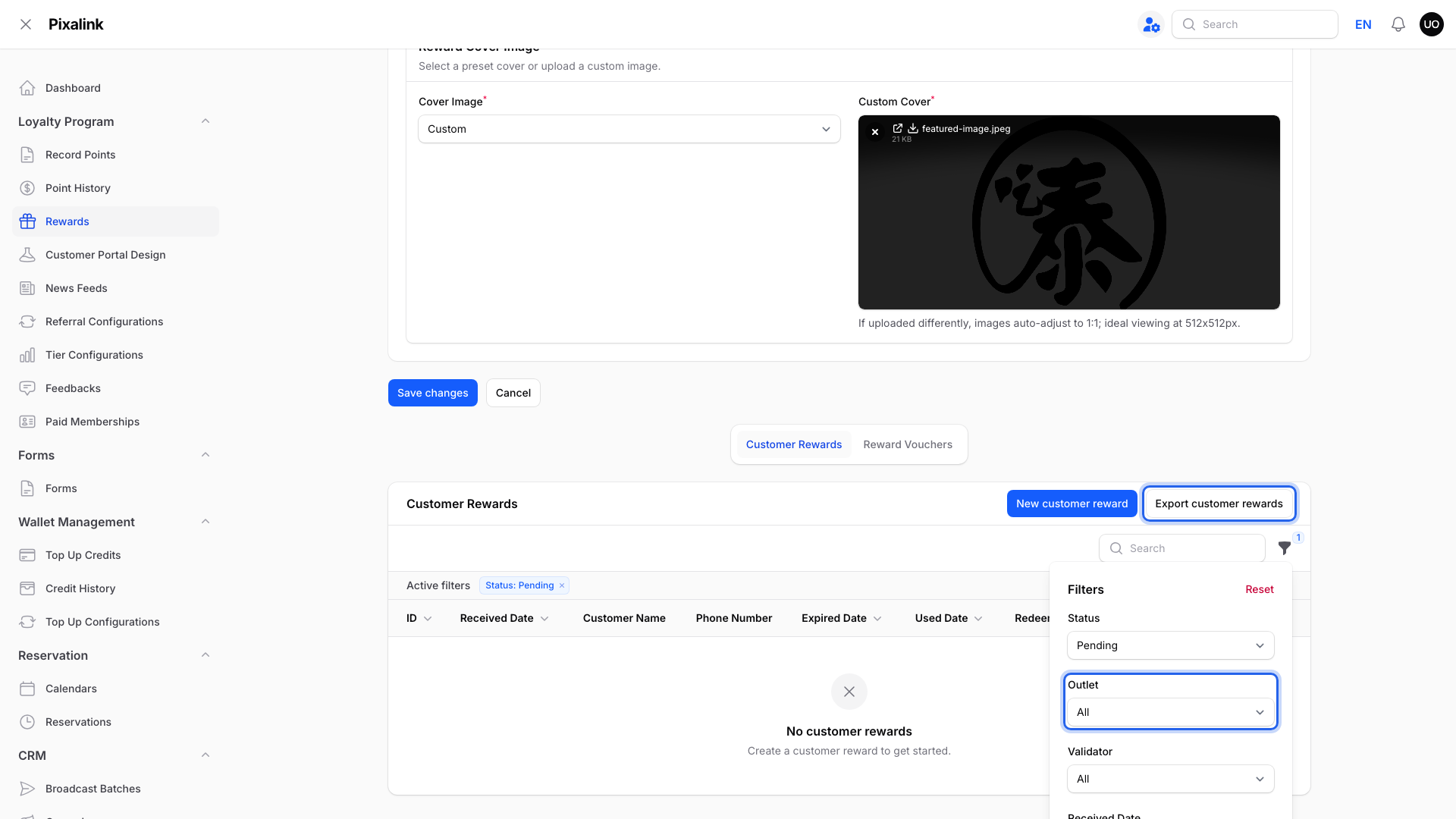
Task: Switch to the Reward Vouchers tab
Action: (x=908, y=444)
